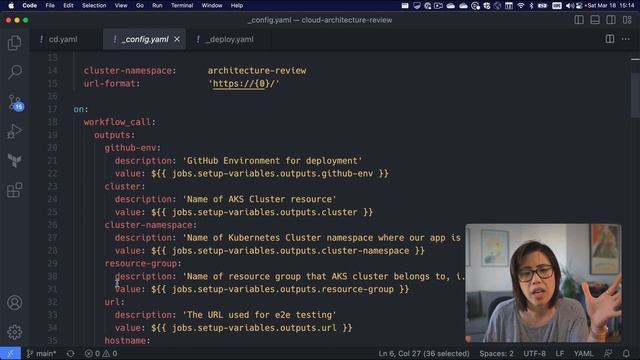The image size is (640, 360).
Task: Open the Go menu
Action: click(140, 5)
